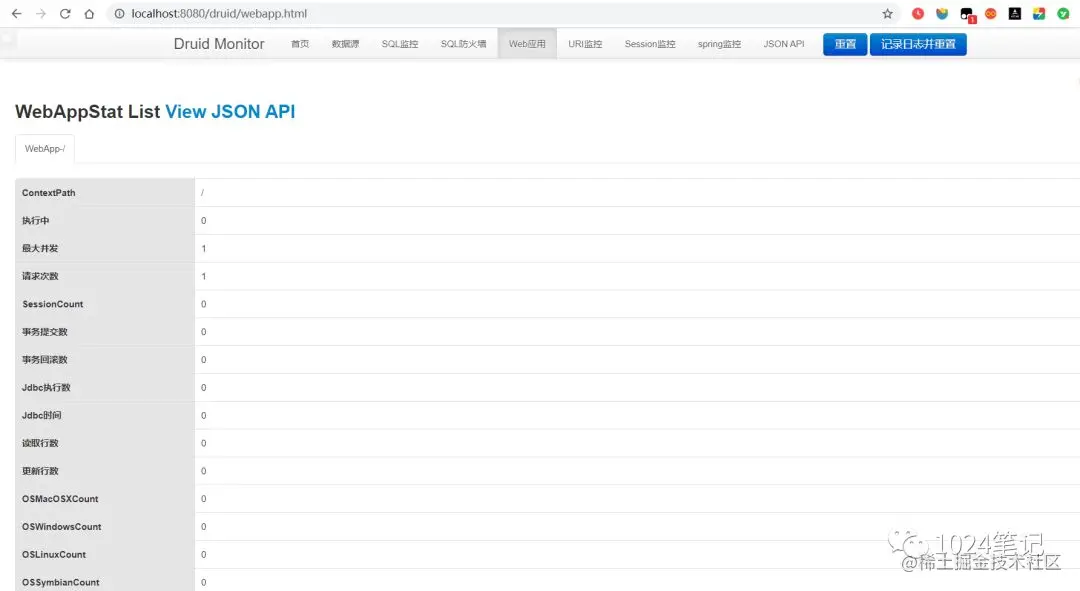Image resolution: width=1080 pixels, height=591 pixels.
Task: Open the JSON API nav item
Action: 783,44
